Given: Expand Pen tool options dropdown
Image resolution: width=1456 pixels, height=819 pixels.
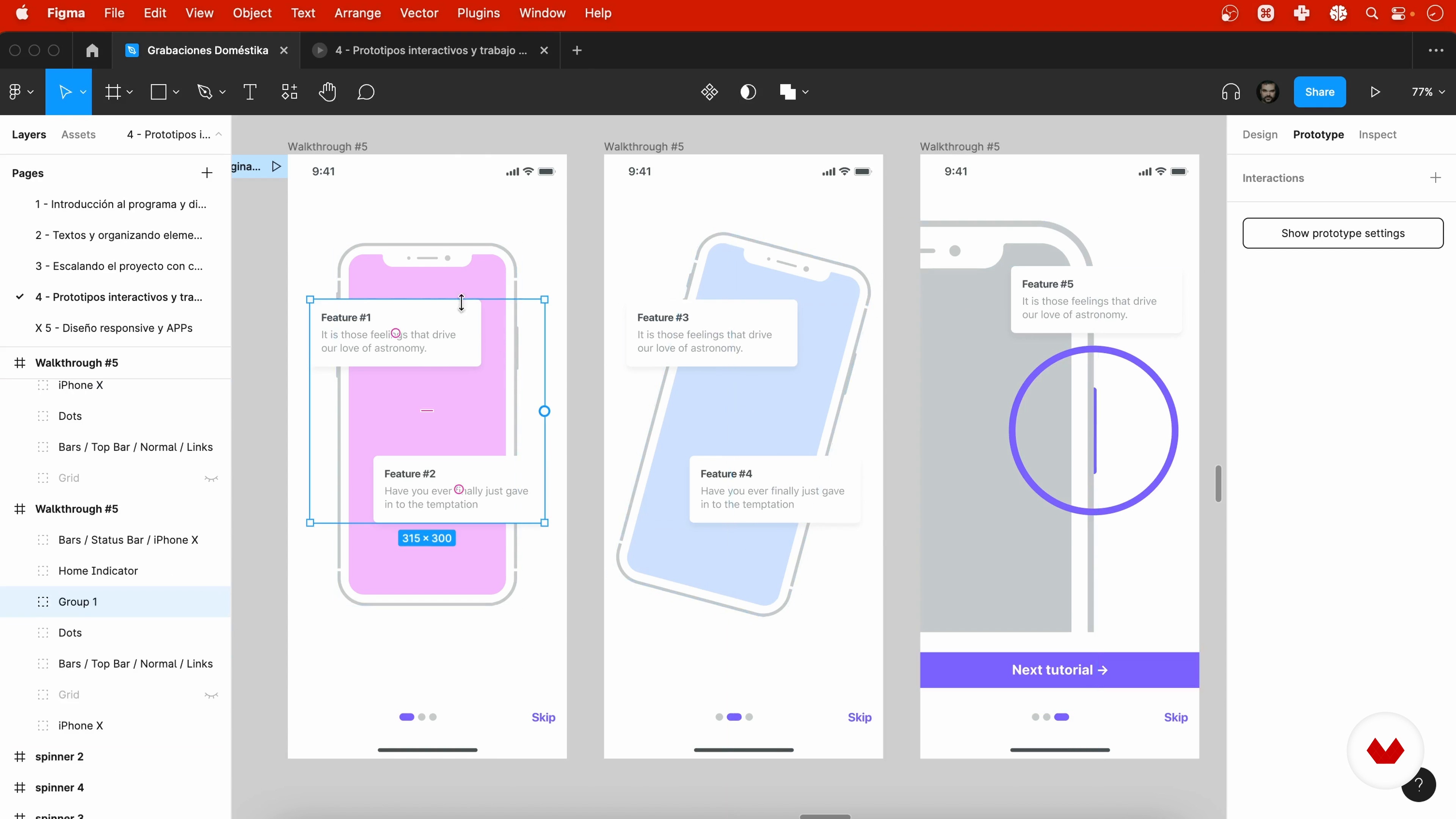Looking at the screenshot, I should (222, 92).
